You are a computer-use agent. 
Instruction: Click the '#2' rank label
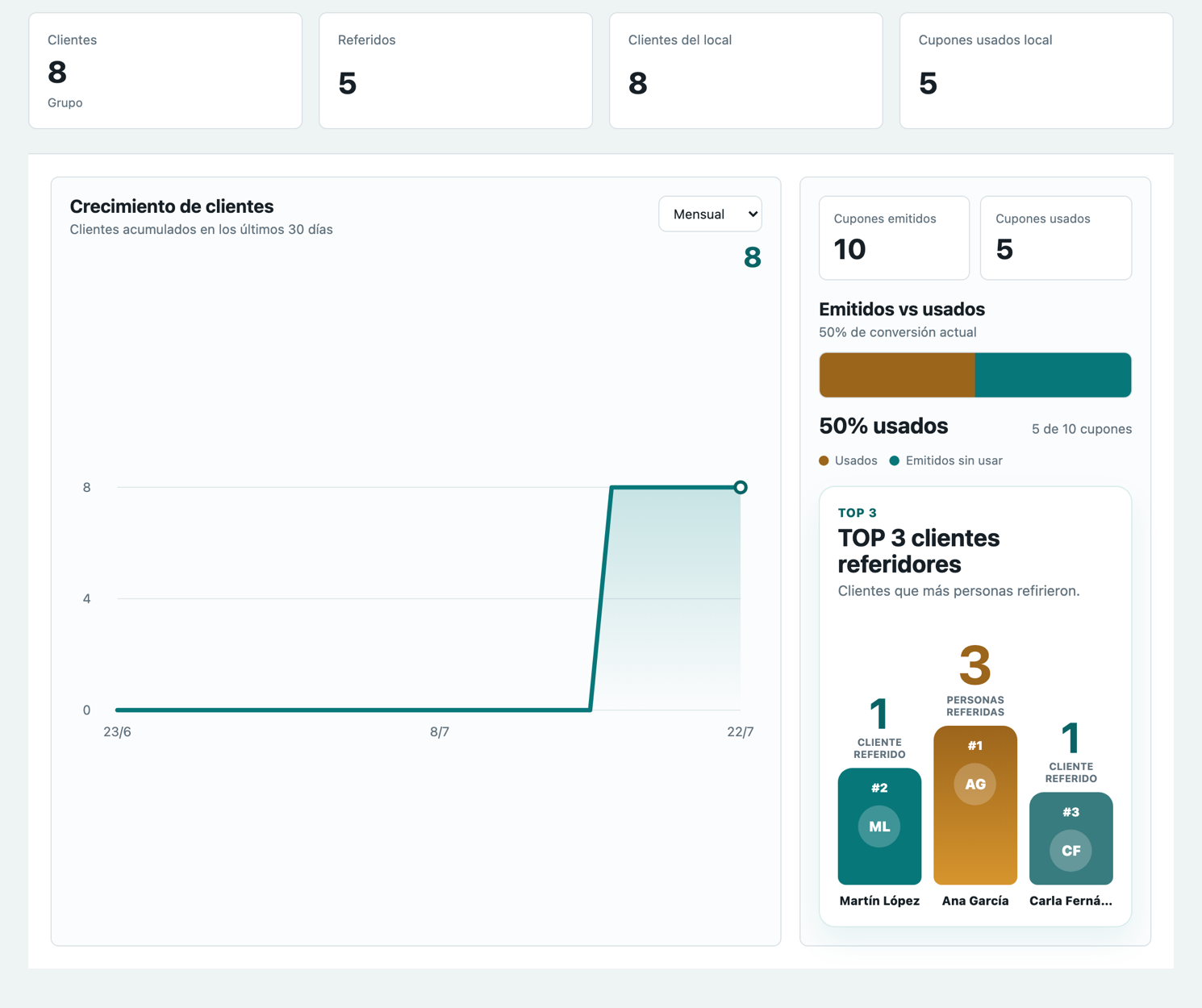[x=879, y=788]
